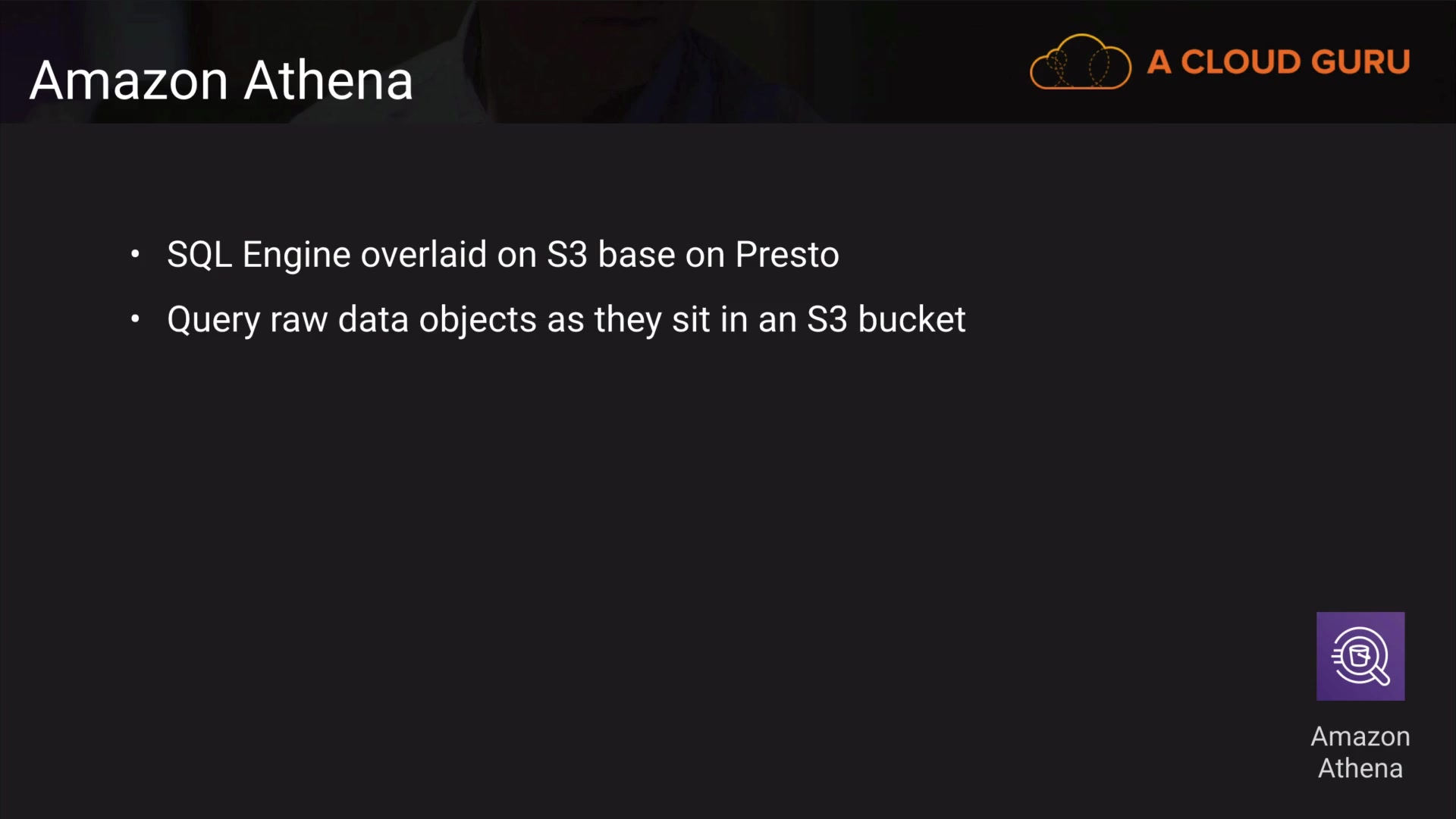This screenshot has width=1456, height=819.
Task: Click the word Query in second bullet
Action: click(x=213, y=320)
